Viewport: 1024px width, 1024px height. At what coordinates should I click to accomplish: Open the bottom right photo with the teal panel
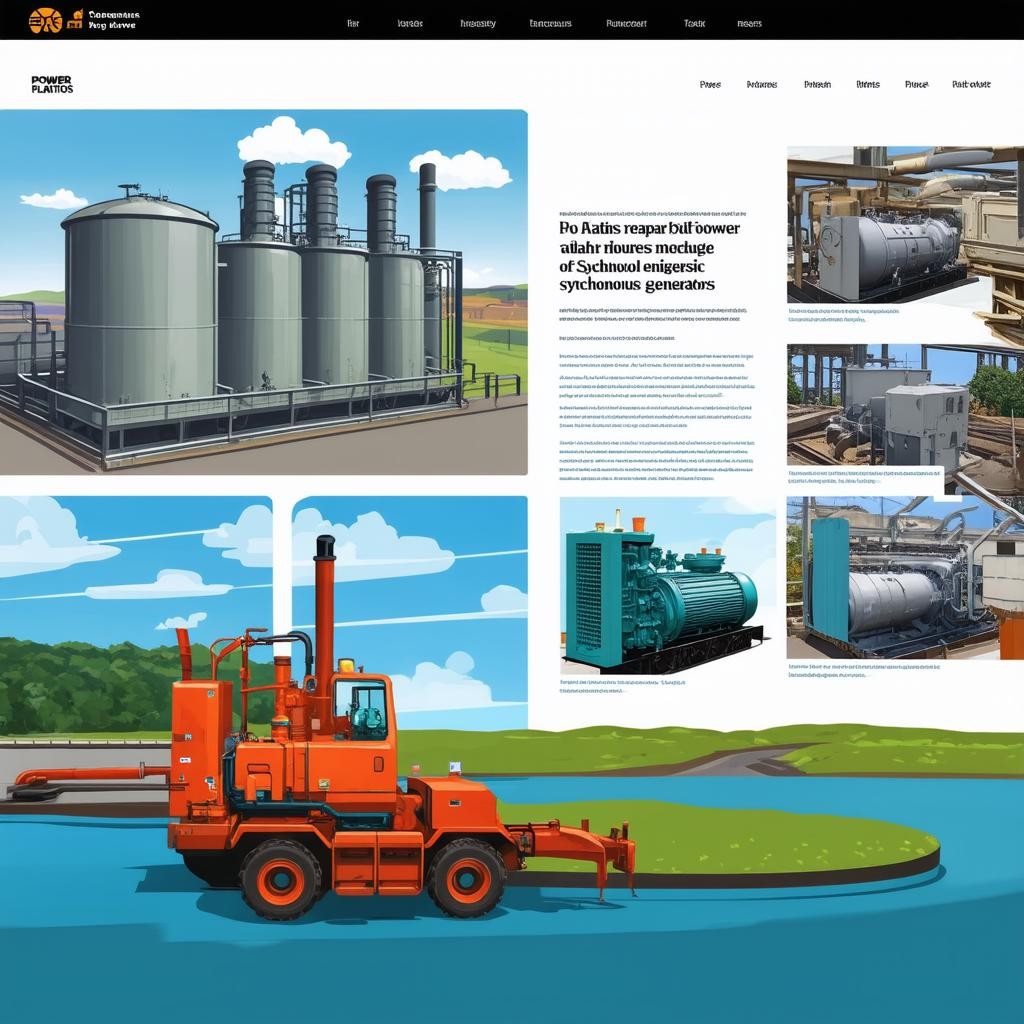904,578
